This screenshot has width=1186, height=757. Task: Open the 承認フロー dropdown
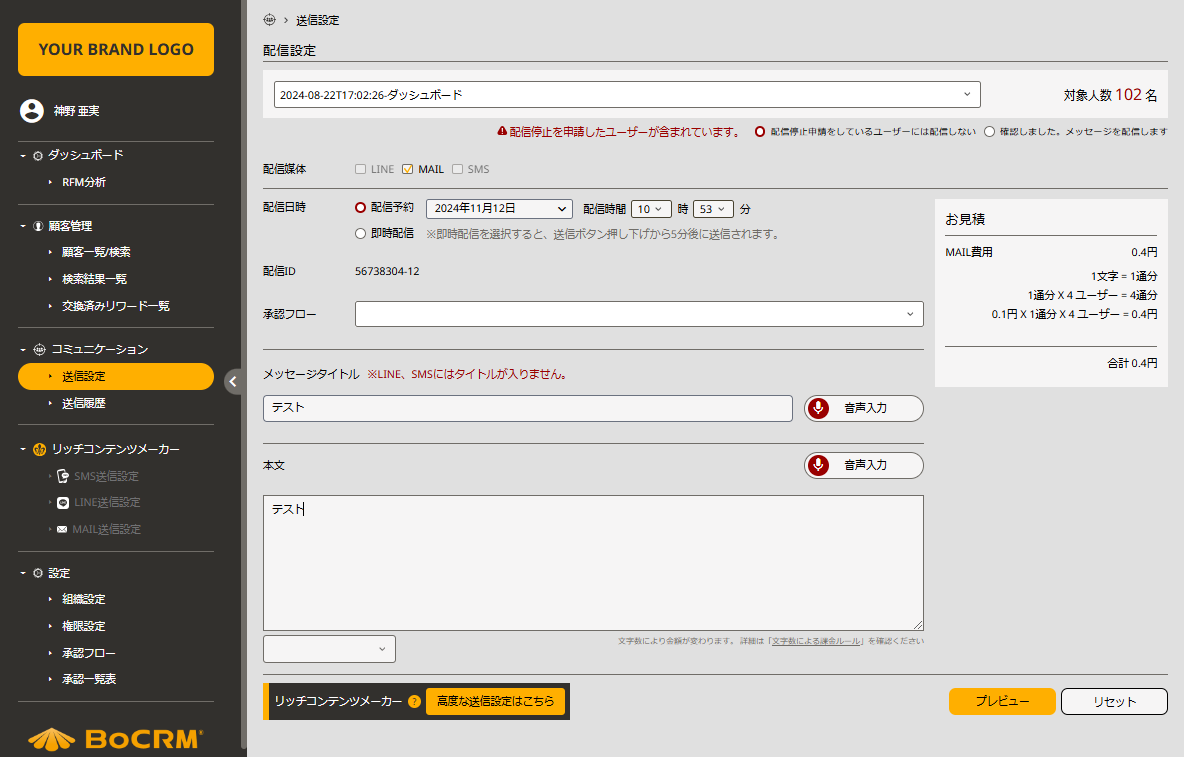click(x=639, y=314)
